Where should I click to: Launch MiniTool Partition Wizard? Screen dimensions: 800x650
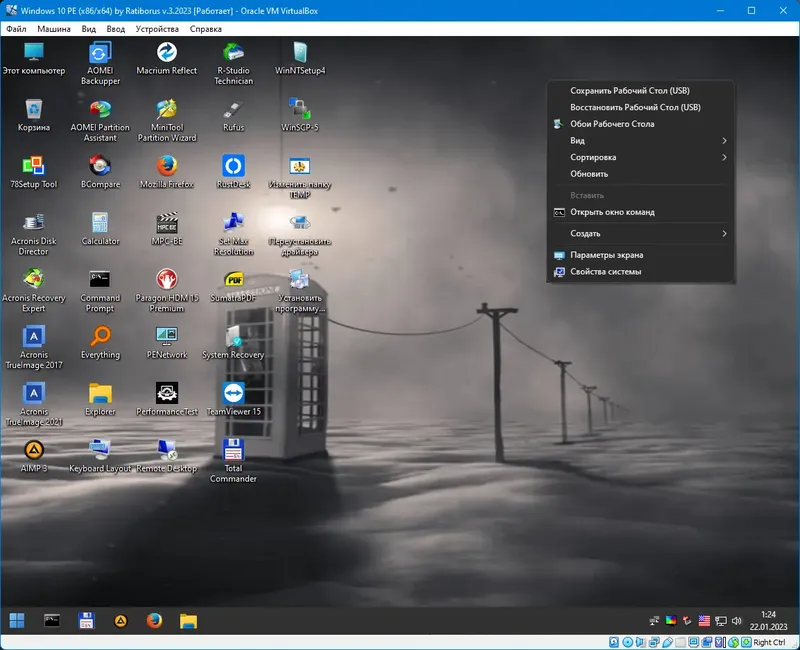(166, 110)
